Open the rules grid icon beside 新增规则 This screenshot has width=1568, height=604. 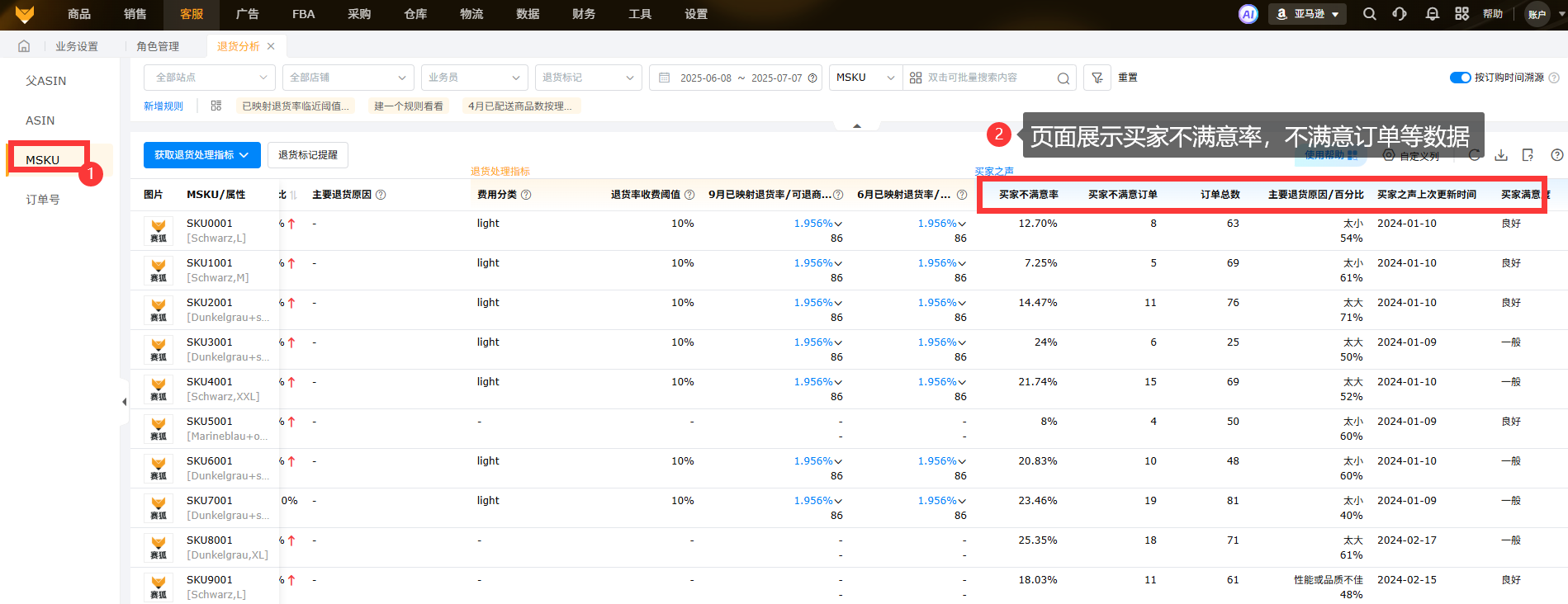click(216, 106)
